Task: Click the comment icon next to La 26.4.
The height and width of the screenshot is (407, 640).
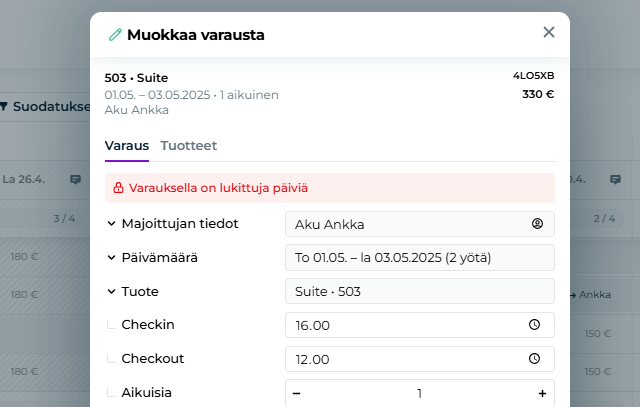Action: click(75, 180)
